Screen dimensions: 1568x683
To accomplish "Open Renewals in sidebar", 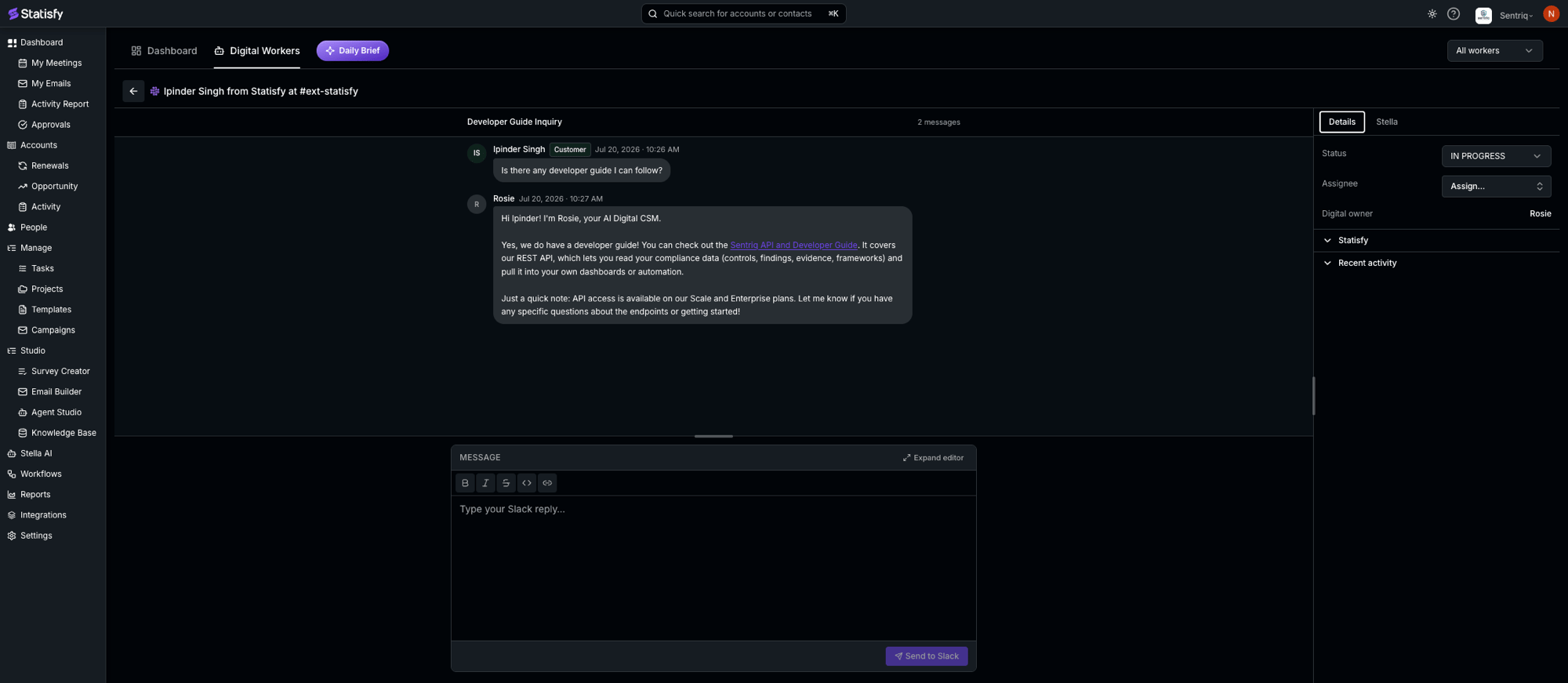I will [49, 165].
